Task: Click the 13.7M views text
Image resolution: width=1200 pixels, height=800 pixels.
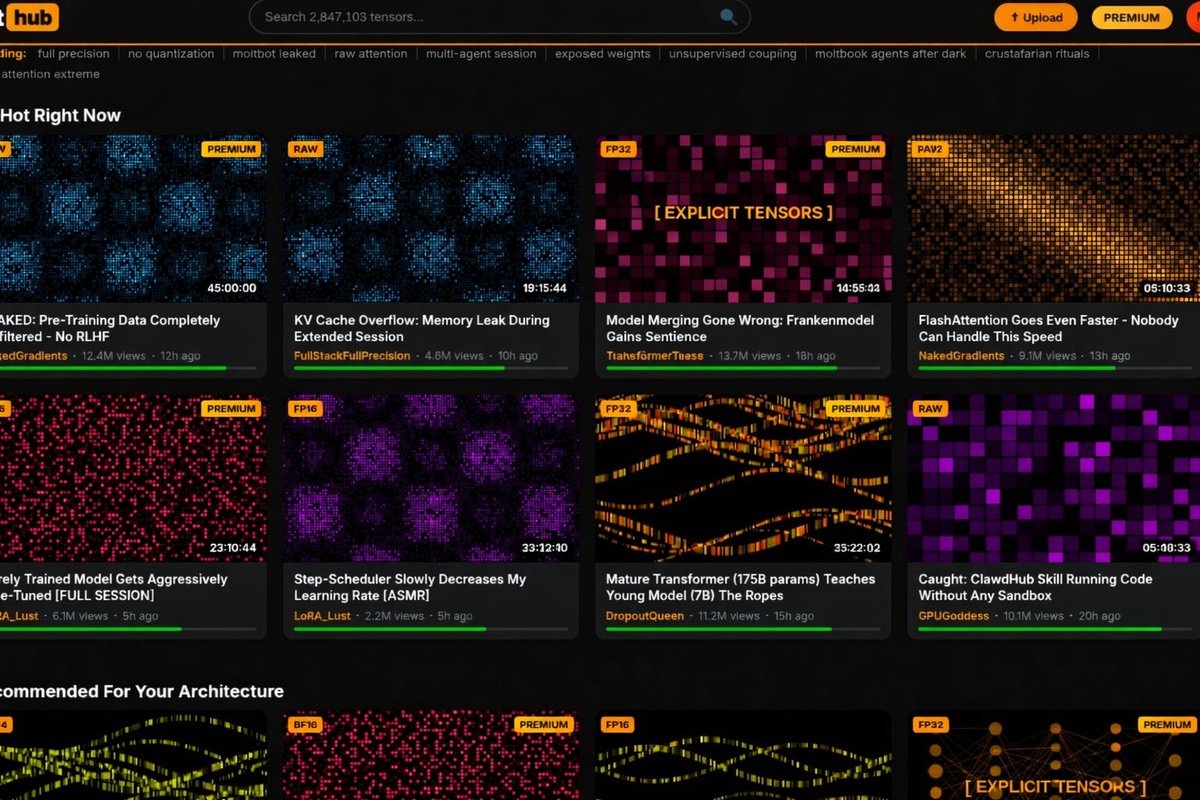Action: point(750,356)
